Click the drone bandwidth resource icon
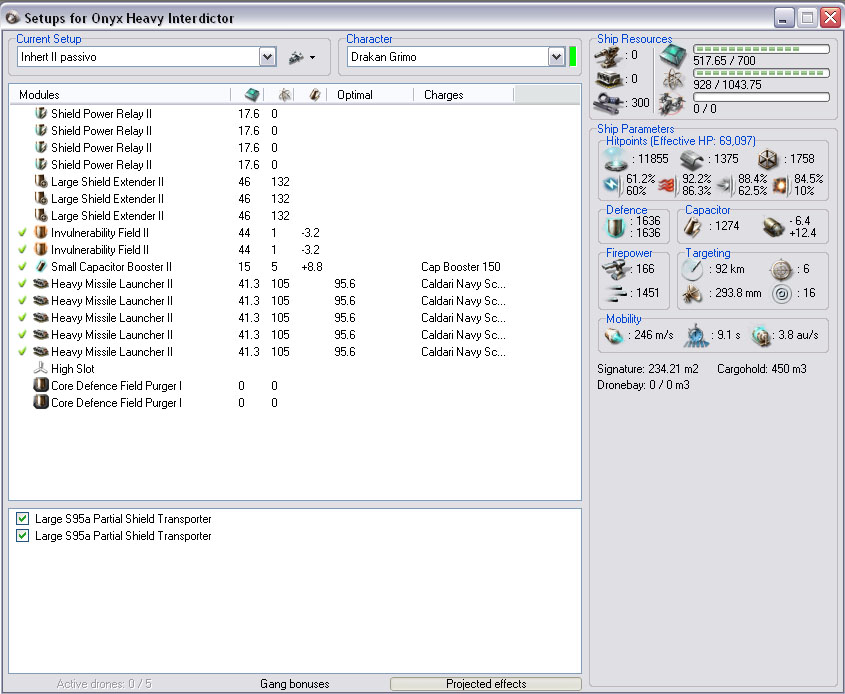 coord(673,103)
